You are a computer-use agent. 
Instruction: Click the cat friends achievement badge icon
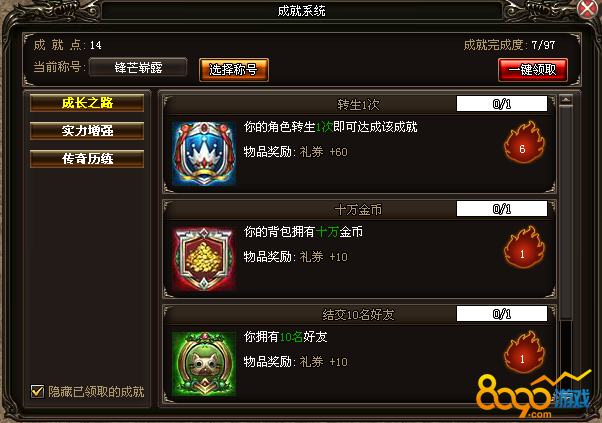click(204, 364)
